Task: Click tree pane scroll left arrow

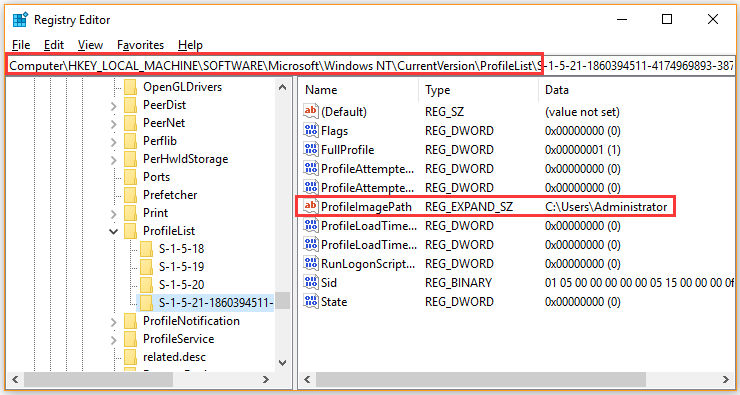Action: click(15, 379)
